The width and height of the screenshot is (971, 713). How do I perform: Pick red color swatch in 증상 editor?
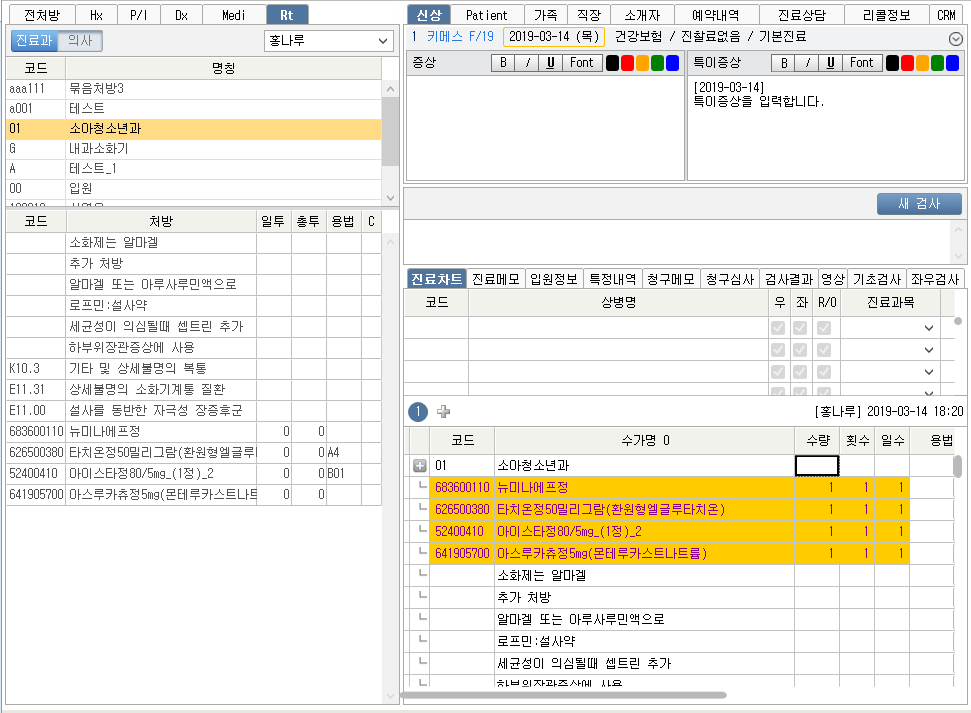[x=627, y=63]
